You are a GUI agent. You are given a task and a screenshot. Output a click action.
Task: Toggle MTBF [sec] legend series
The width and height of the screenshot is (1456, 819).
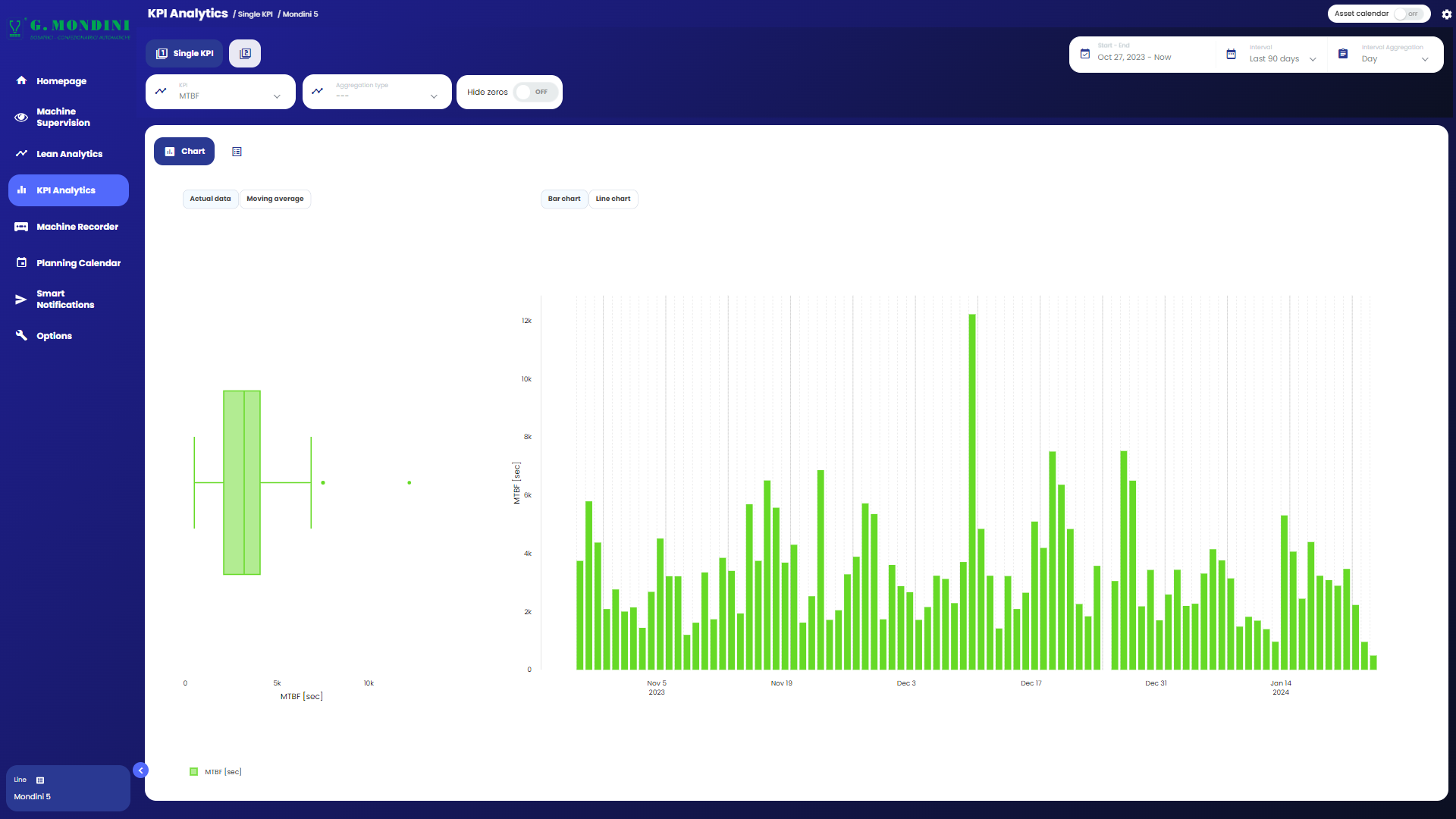[x=215, y=772]
